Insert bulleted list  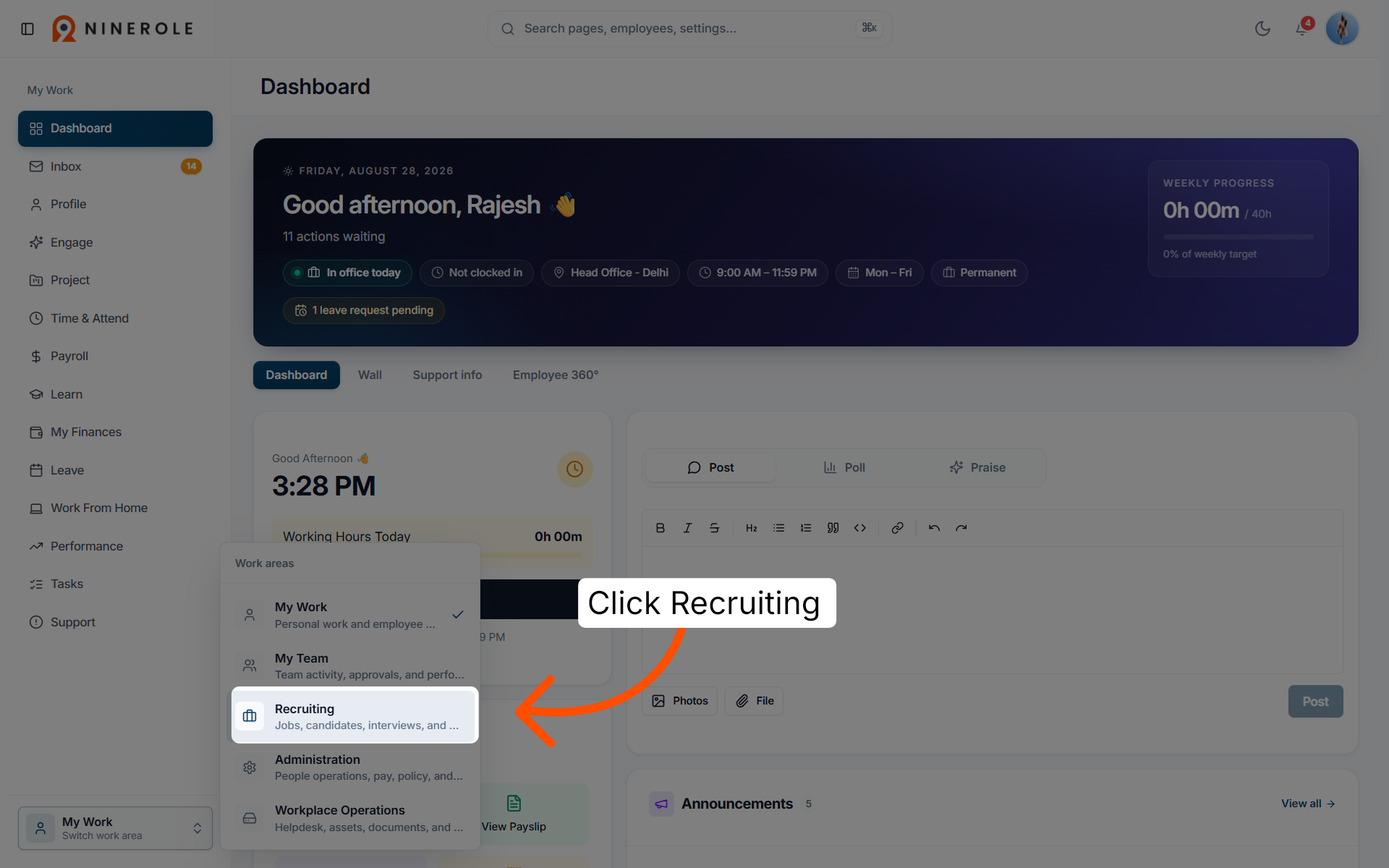pos(778,528)
